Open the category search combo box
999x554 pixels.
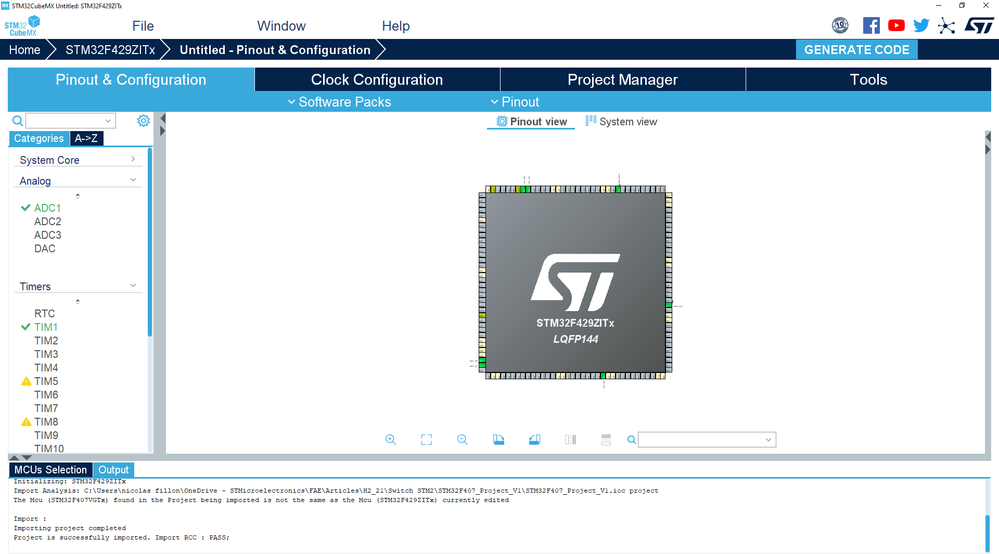point(70,120)
